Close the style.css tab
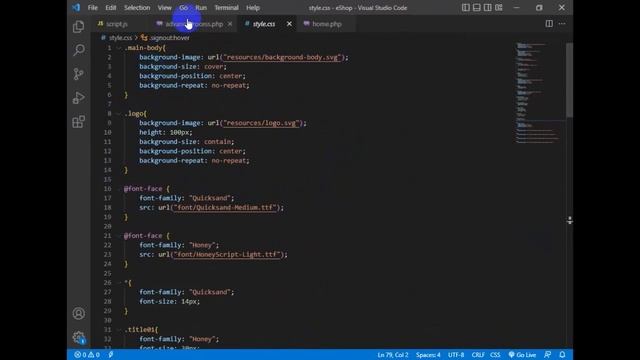The image size is (640, 360). click(289, 24)
